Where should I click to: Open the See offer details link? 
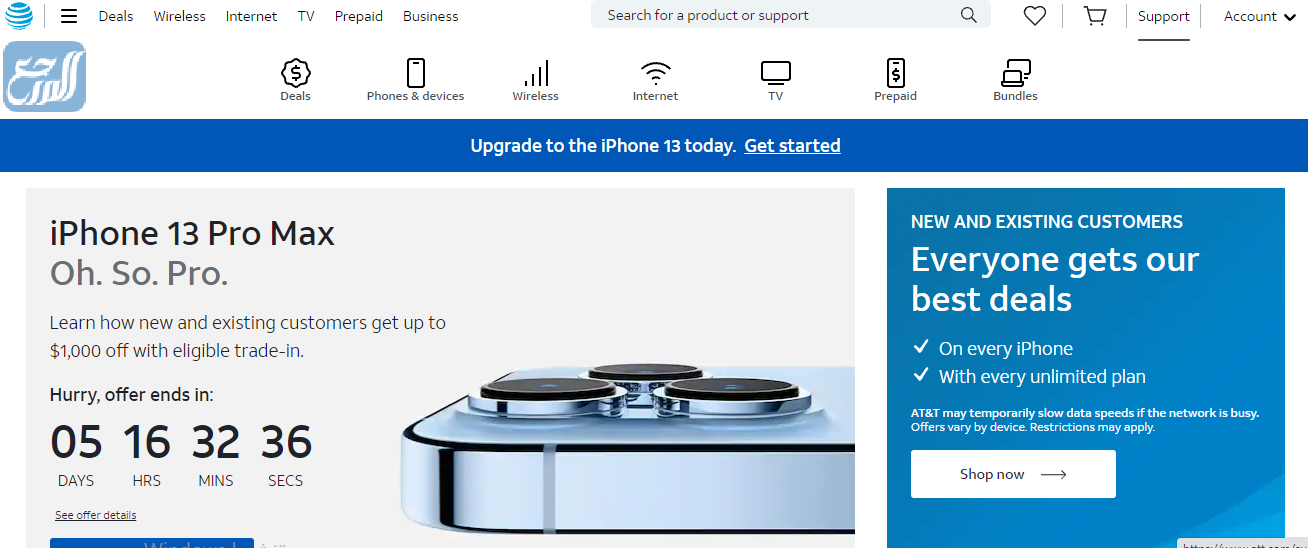coord(96,515)
